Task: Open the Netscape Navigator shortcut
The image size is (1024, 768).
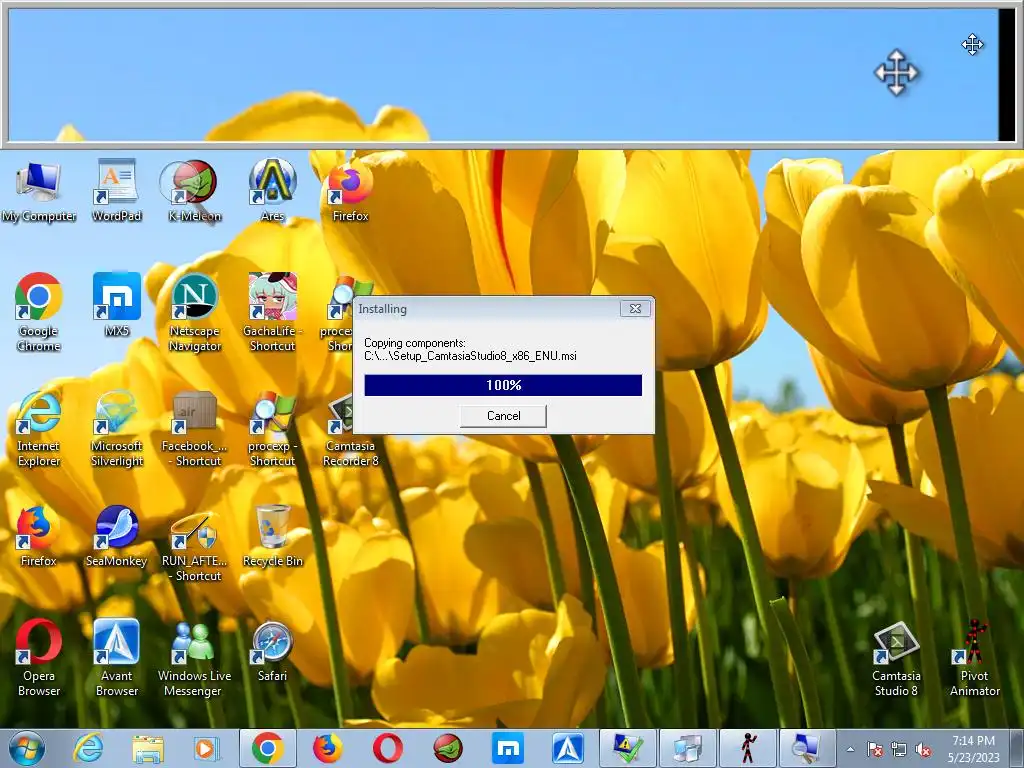Action: pyautogui.click(x=195, y=312)
